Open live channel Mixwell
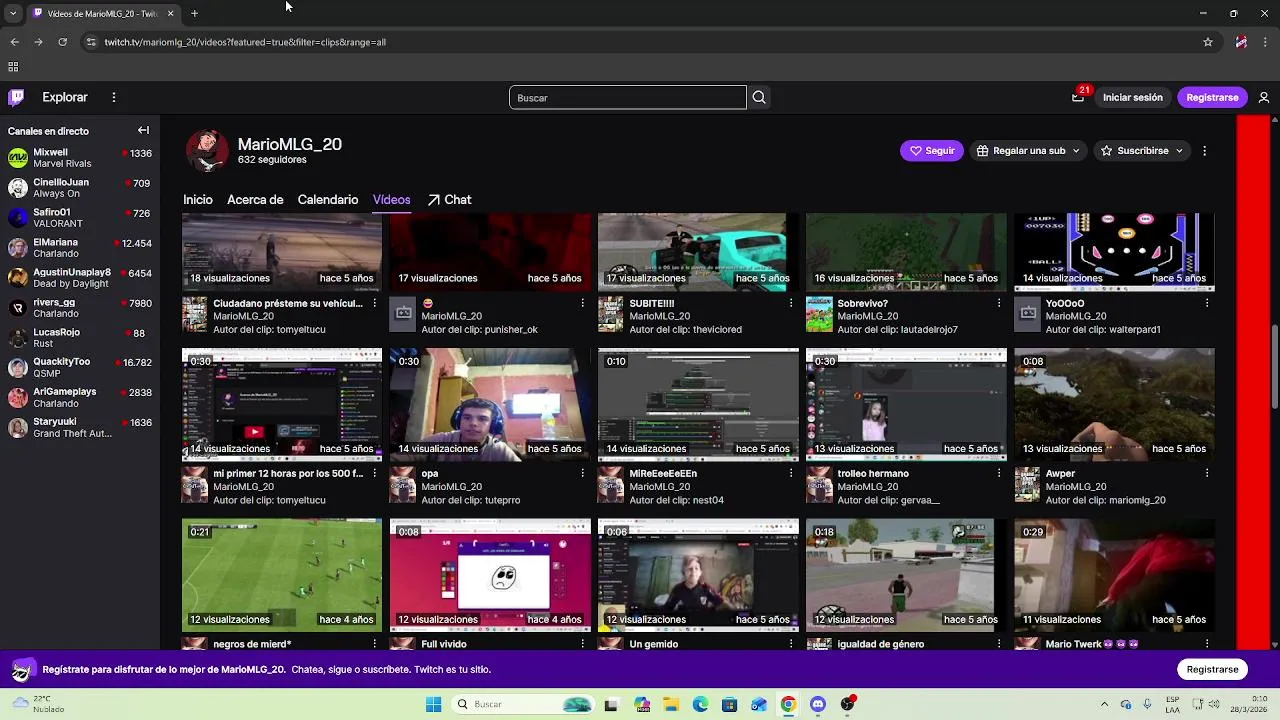Image resolution: width=1280 pixels, height=720 pixels. pyautogui.click(x=80, y=158)
